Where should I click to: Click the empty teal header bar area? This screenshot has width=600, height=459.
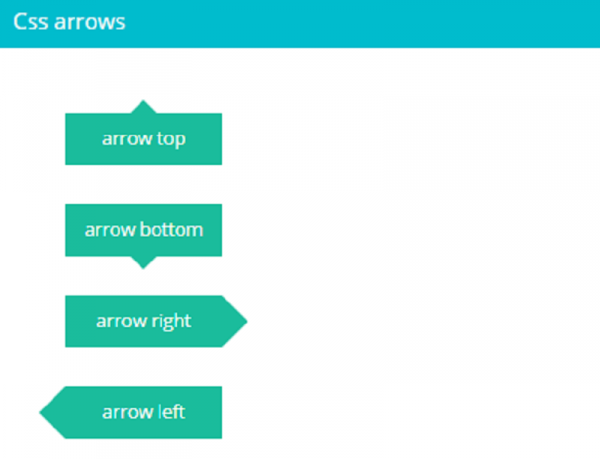pos(380,22)
